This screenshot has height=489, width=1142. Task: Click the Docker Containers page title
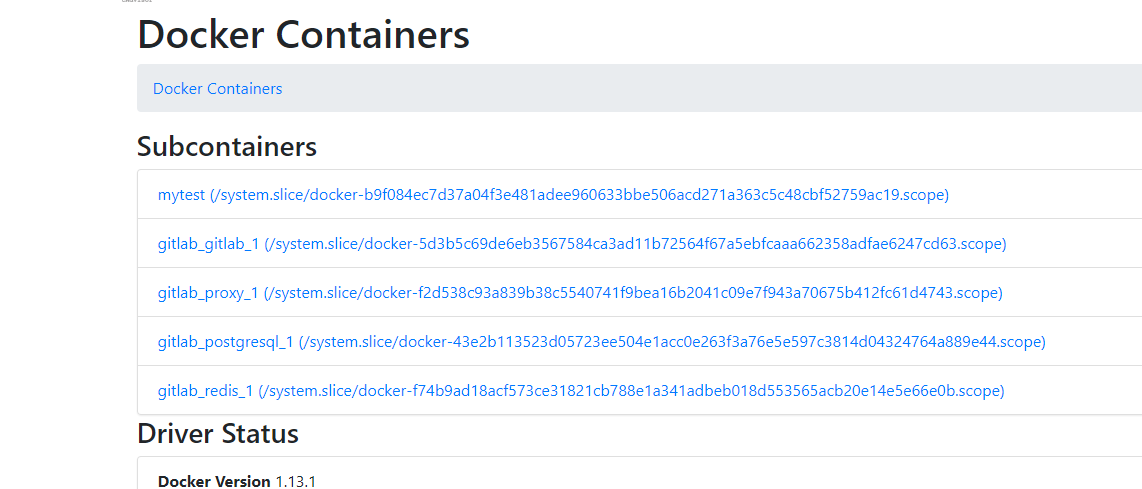pyautogui.click(x=304, y=34)
